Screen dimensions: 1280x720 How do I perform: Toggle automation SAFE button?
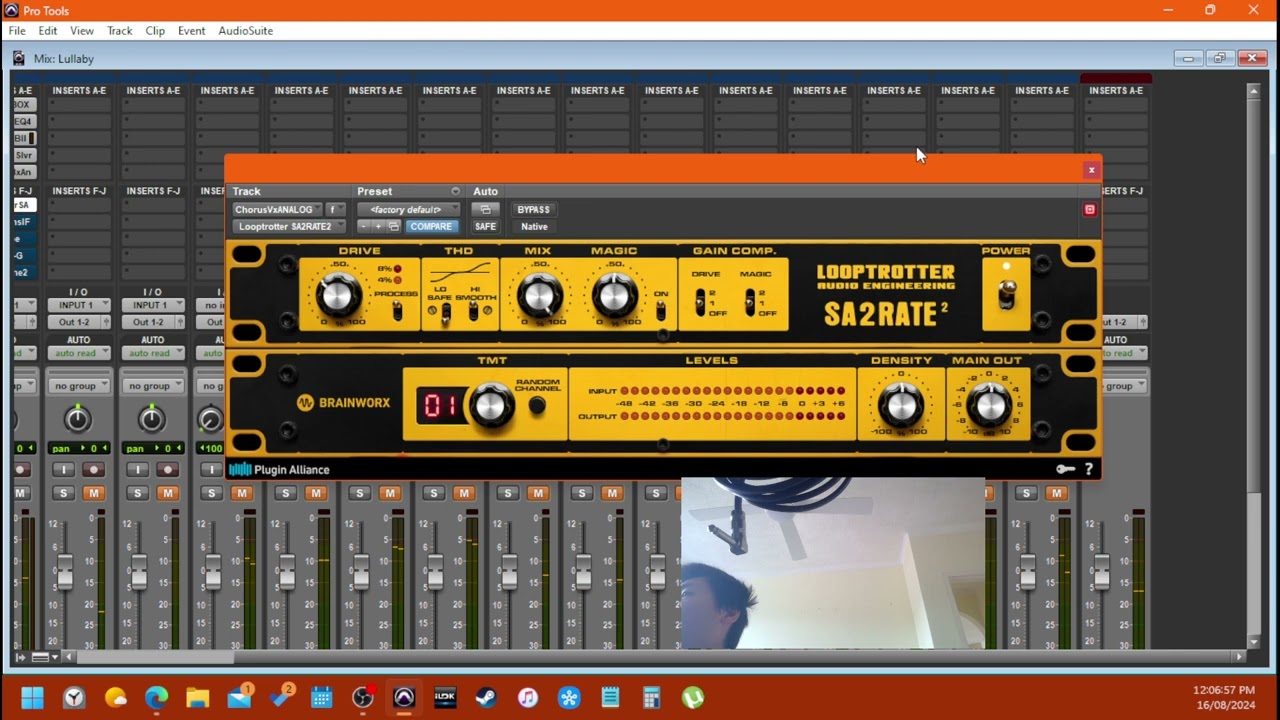tap(485, 226)
